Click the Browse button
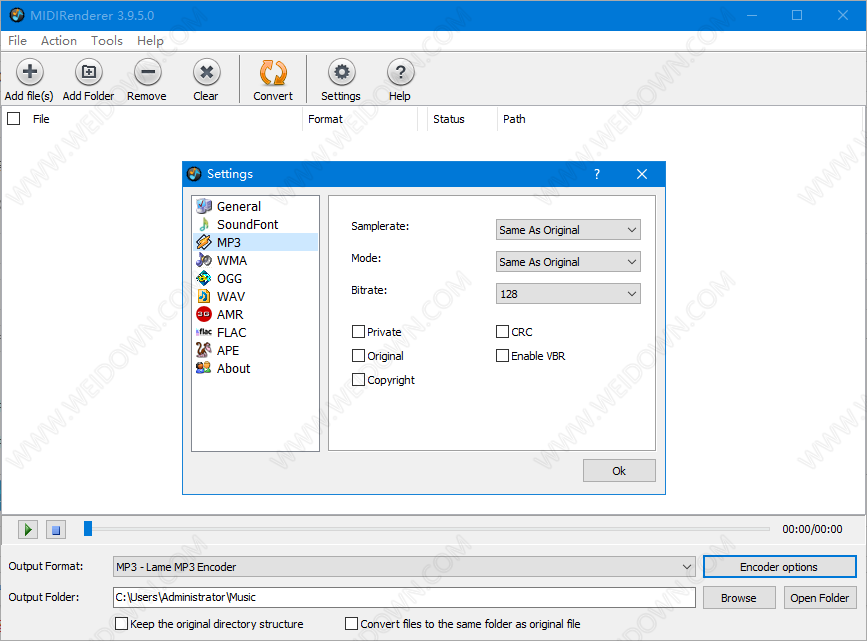 [739, 598]
